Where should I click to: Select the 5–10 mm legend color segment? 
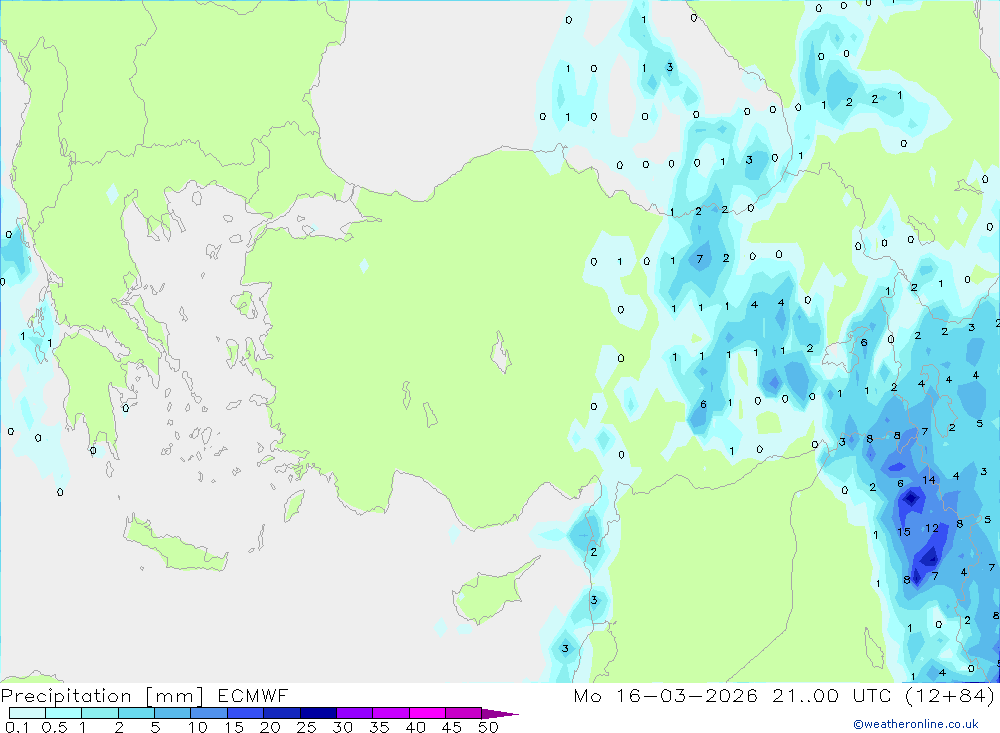[x=173, y=713]
